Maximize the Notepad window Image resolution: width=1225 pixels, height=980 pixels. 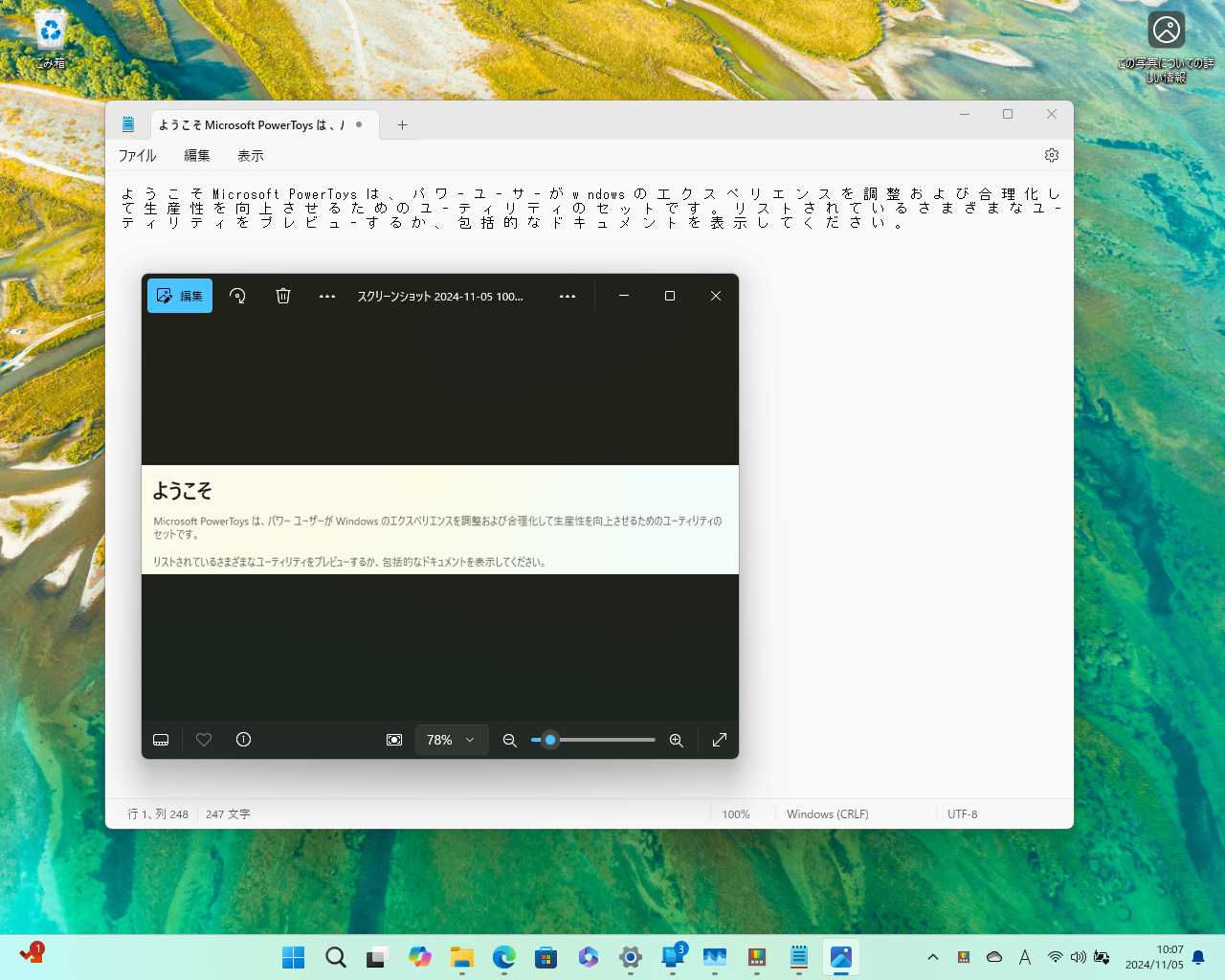tap(1008, 114)
